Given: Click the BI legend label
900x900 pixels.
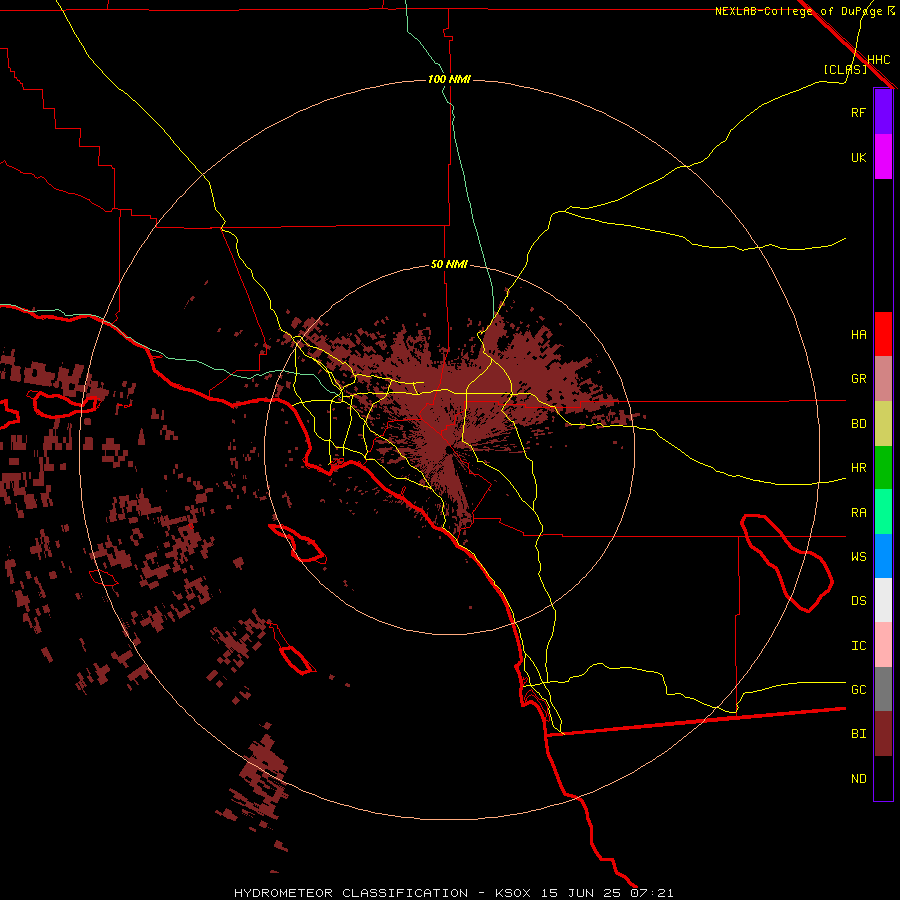Looking at the screenshot, I should click(x=858, y=734).
